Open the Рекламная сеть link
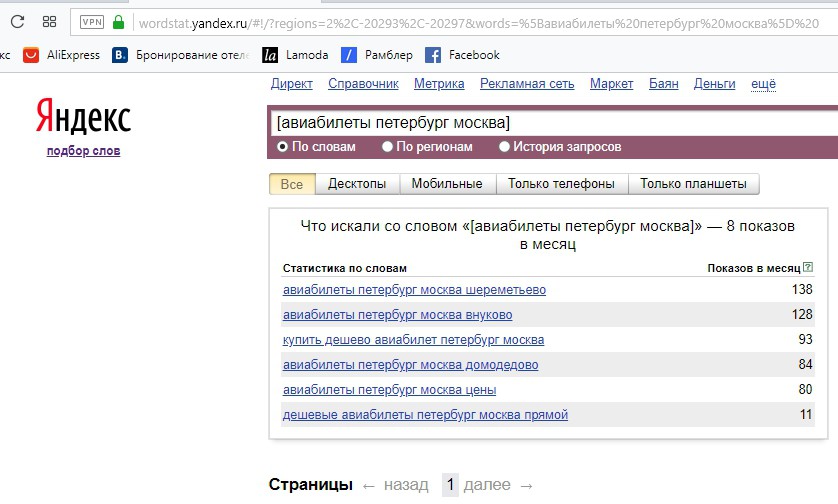This screenshot has height=504, width=838. point(527,84)
